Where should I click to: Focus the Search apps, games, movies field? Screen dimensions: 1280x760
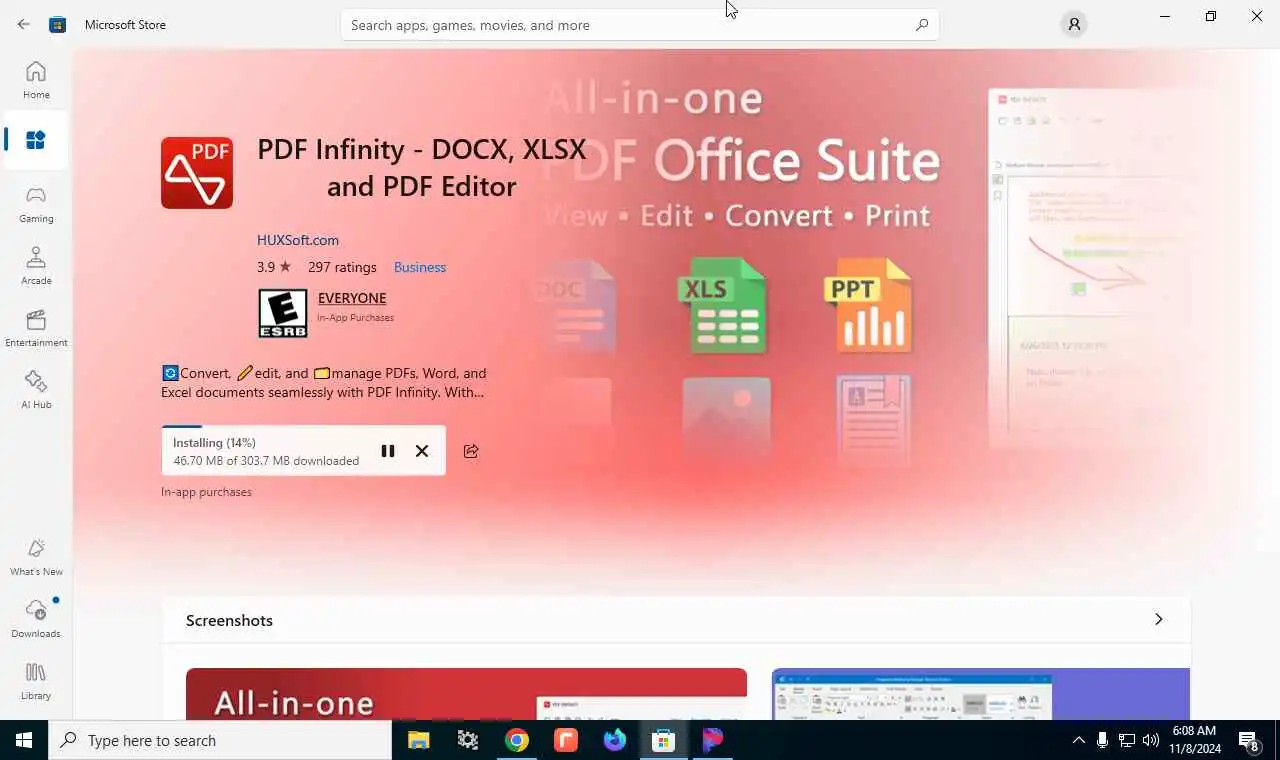(640, 25)
